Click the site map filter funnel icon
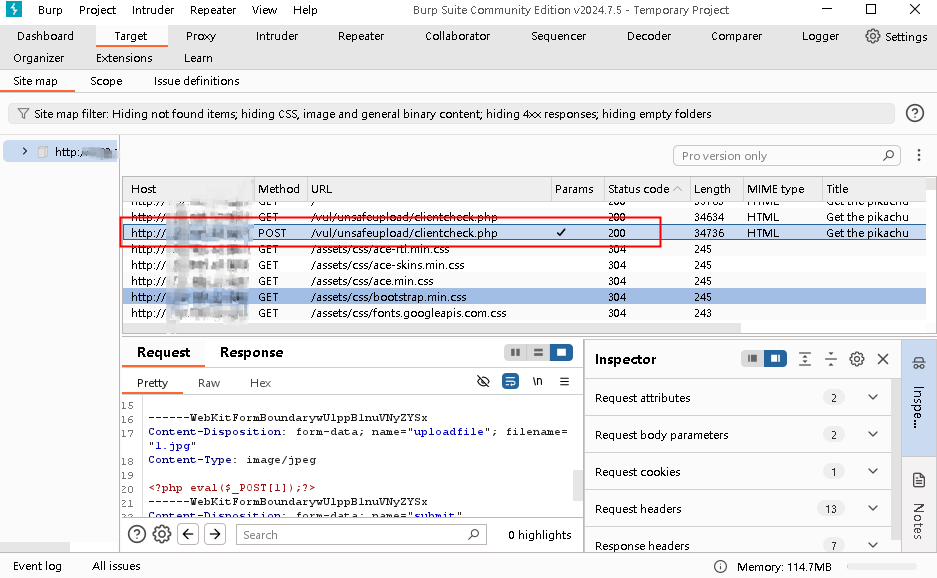 [23, 114]
